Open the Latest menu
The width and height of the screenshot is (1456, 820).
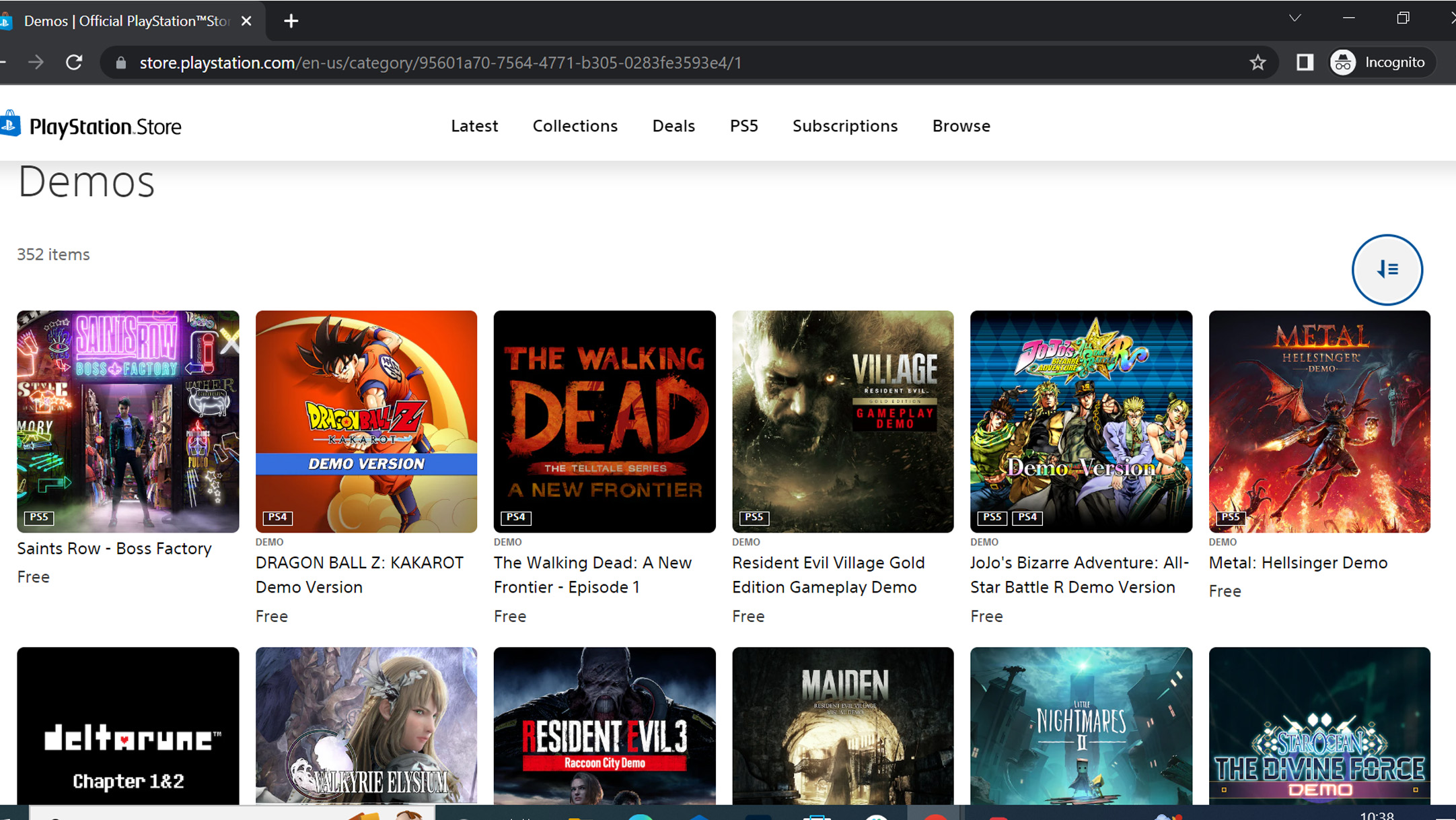(x=474, y=126)
